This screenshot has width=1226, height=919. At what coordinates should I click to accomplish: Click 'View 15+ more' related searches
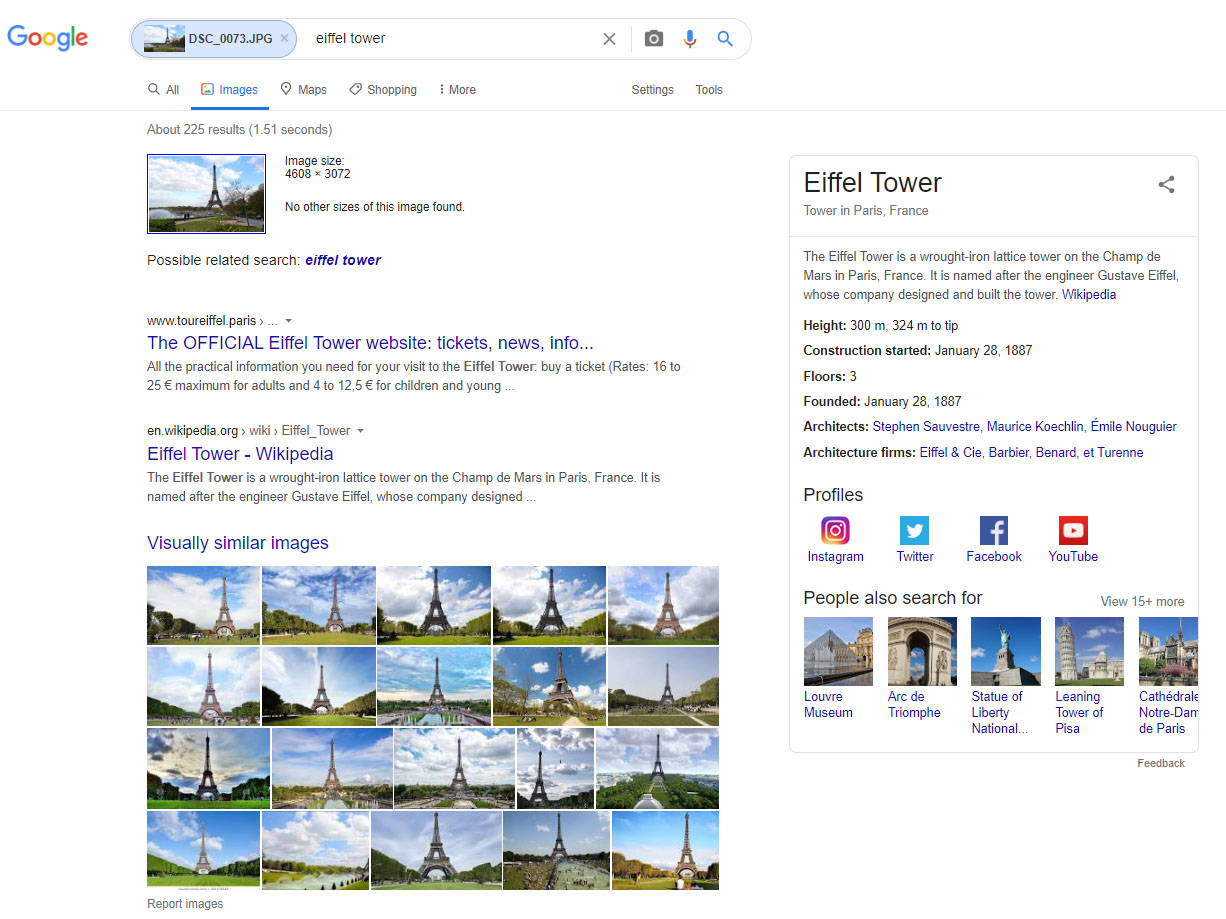tap(1142, 602)
